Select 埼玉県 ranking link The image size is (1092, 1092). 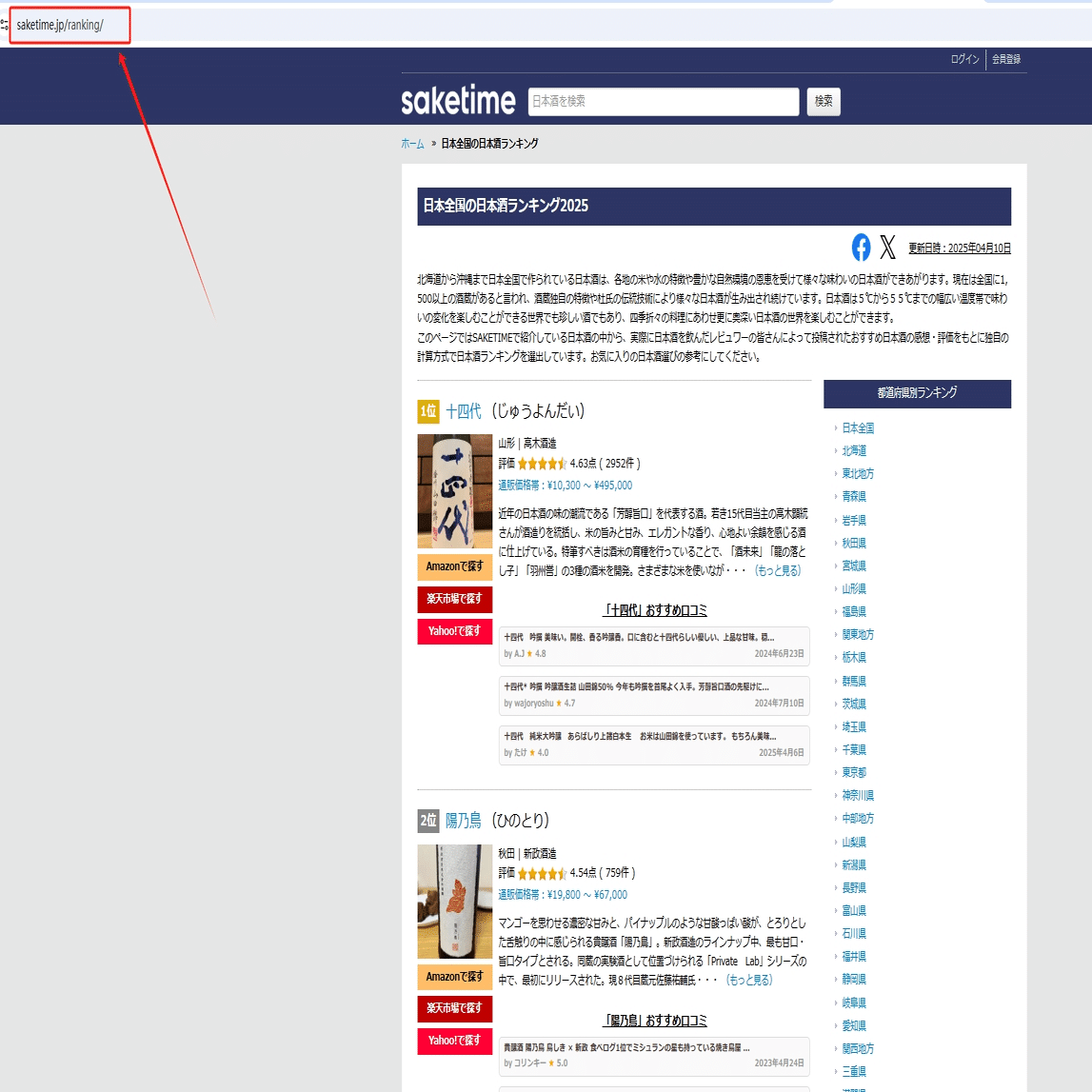click(854, 727)
